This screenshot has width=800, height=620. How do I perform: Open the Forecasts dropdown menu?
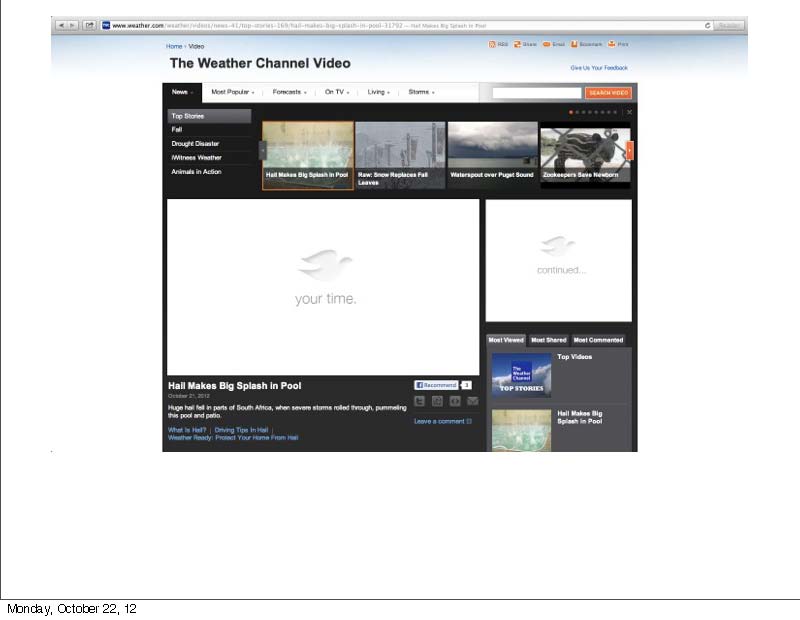pyautogui.click(x=289, y=92)
